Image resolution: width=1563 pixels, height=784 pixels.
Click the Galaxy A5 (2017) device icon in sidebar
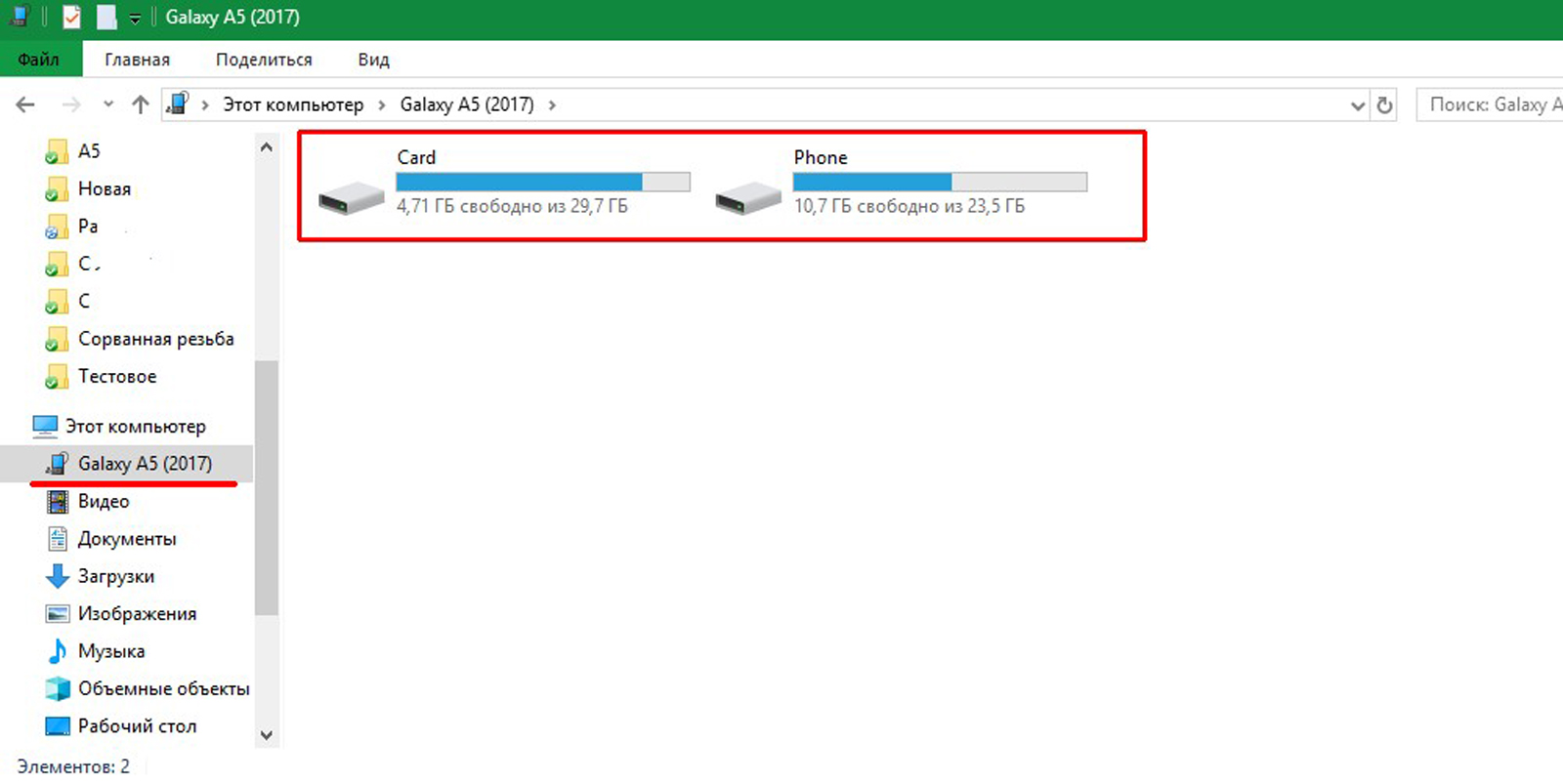59,463
